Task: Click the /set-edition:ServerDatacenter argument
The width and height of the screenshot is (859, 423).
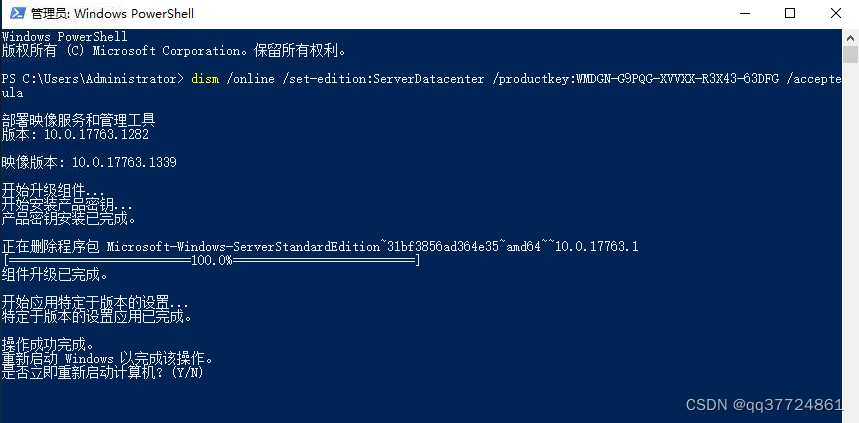Action: pyautogui.click(x=383, y=79)
